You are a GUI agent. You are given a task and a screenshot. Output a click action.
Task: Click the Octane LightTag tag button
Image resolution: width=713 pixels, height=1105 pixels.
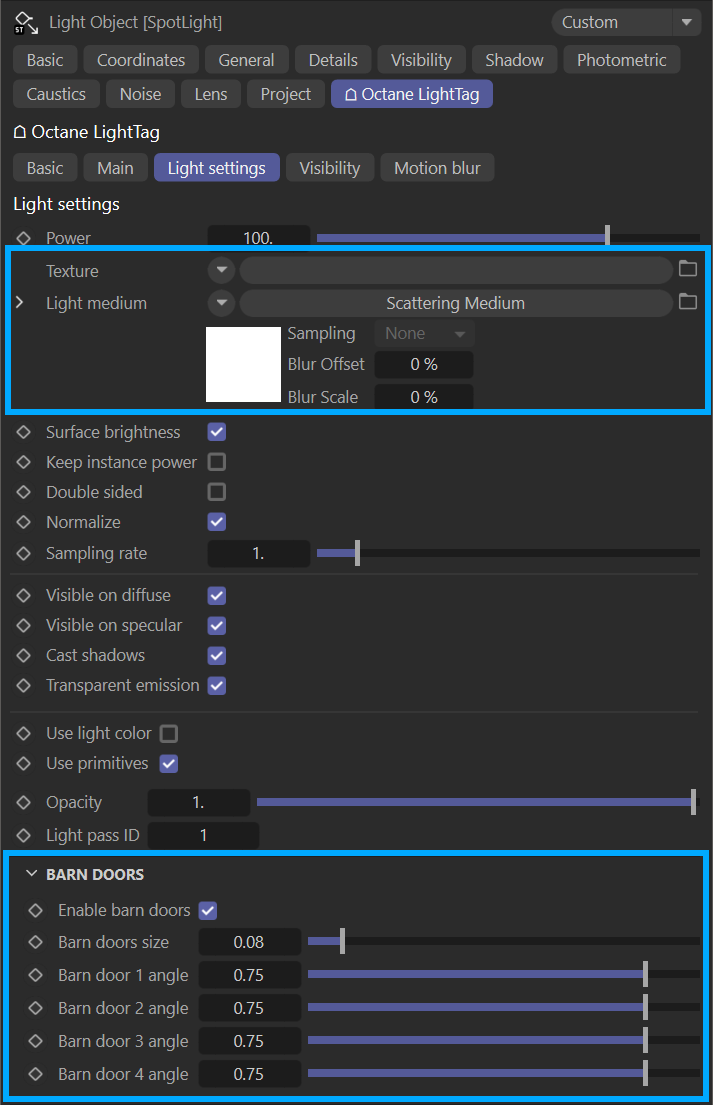411,94
